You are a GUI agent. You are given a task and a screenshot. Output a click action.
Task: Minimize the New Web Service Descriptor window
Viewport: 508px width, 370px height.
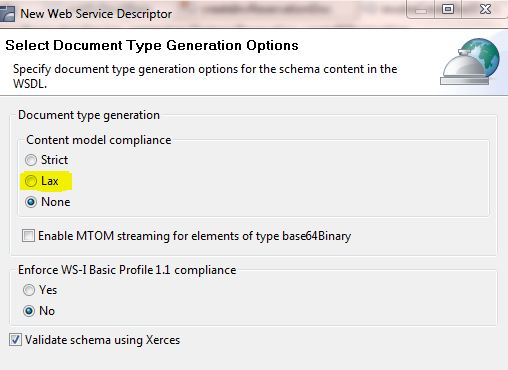421,10
